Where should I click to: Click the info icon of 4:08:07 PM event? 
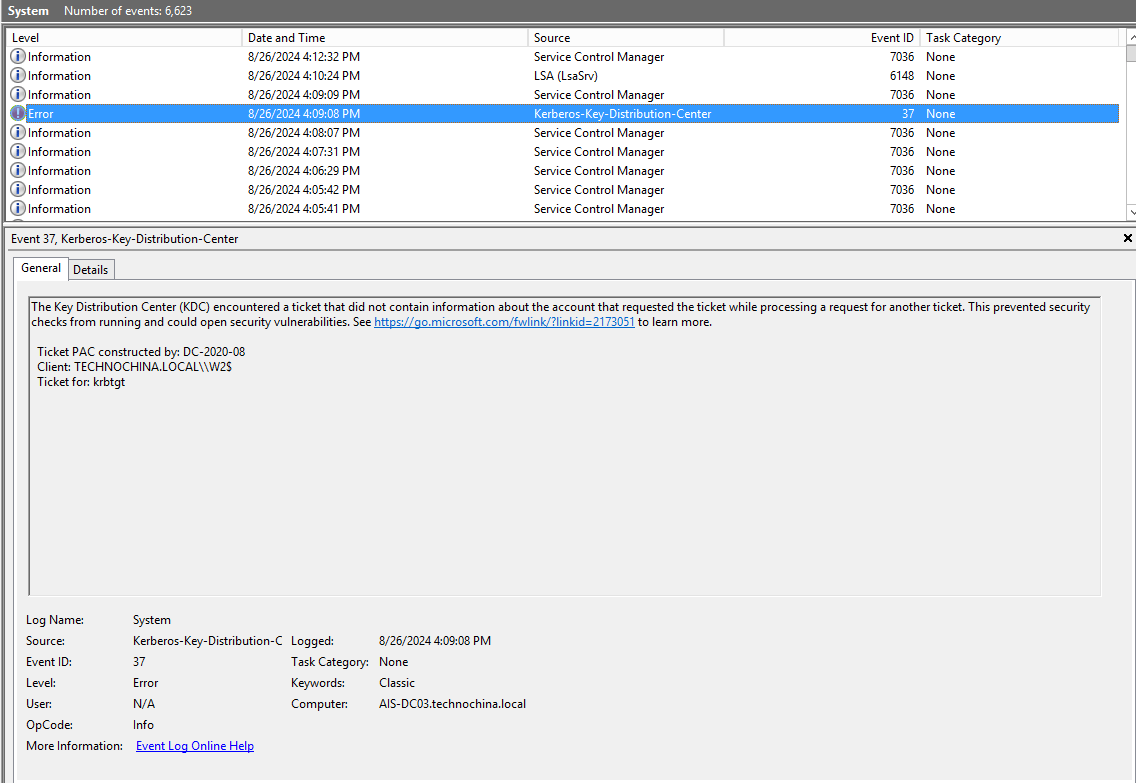pos(17,133)
